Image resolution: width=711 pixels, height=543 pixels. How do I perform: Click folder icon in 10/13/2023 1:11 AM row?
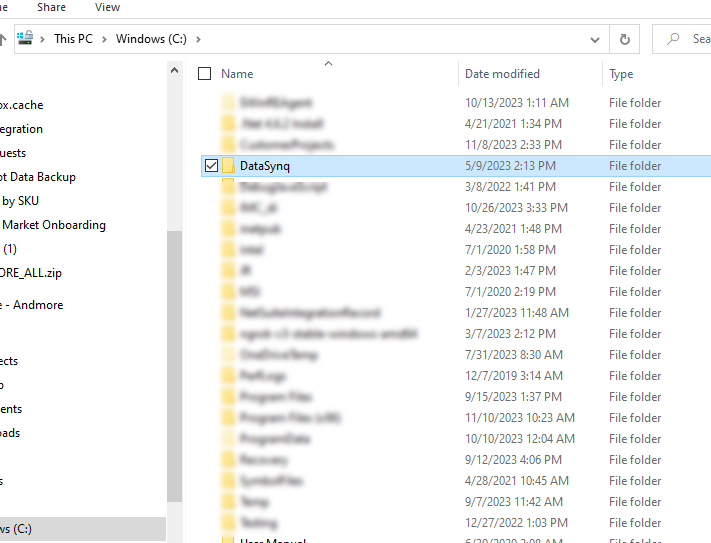coord(228,102)
